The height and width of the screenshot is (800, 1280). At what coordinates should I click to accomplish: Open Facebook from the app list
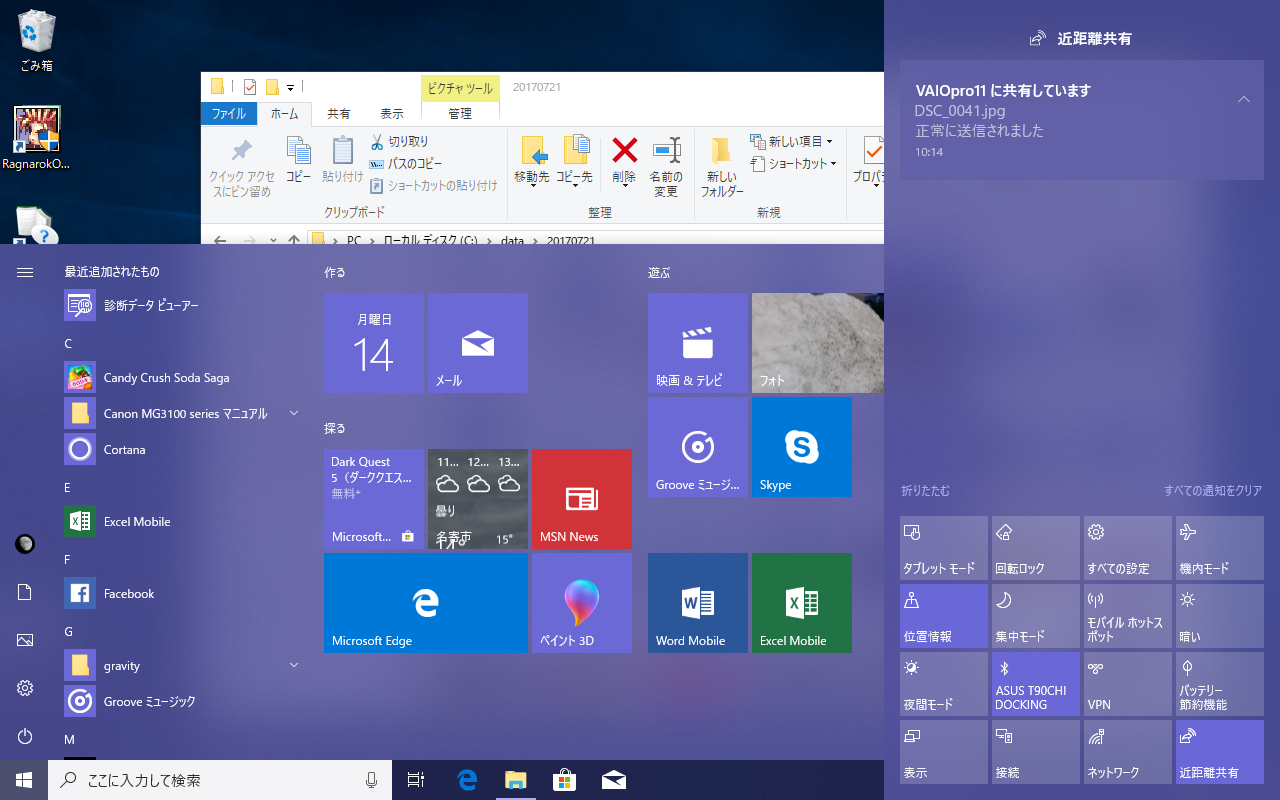tap(182, 593)
